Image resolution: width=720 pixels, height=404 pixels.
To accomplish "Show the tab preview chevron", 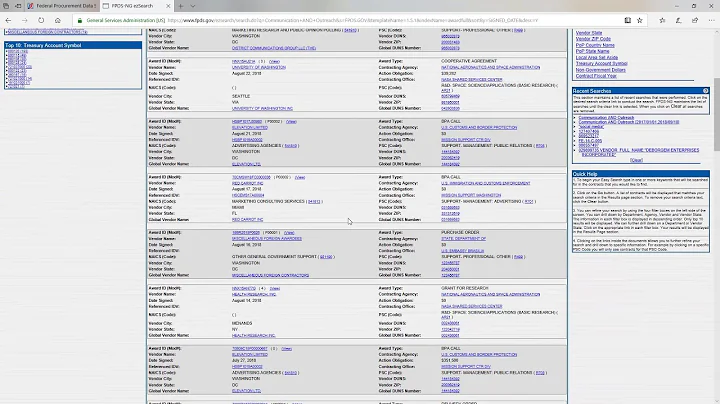I will click(x=193, y=6).
